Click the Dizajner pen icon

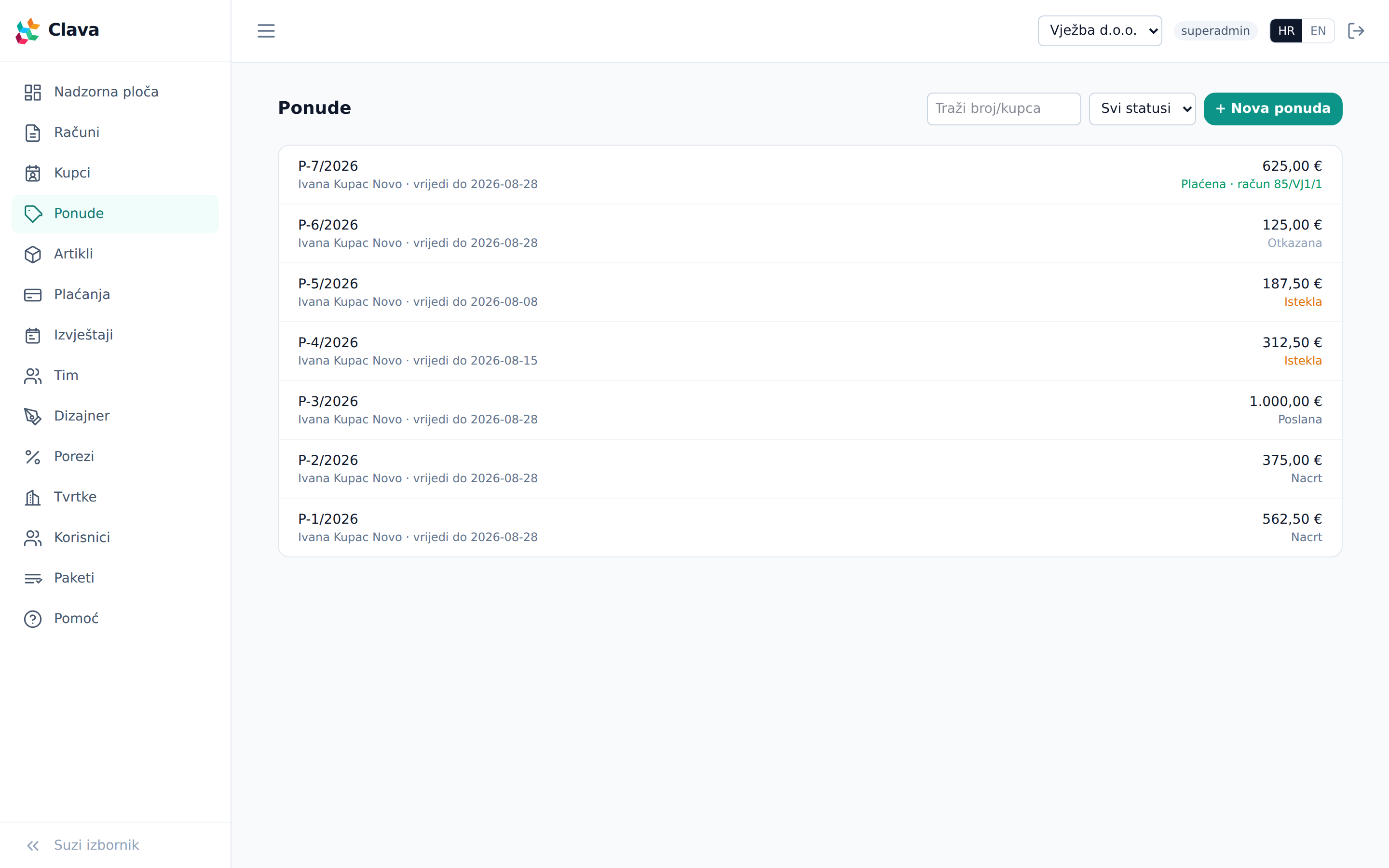pyautogui.click(x=33, y=416)
